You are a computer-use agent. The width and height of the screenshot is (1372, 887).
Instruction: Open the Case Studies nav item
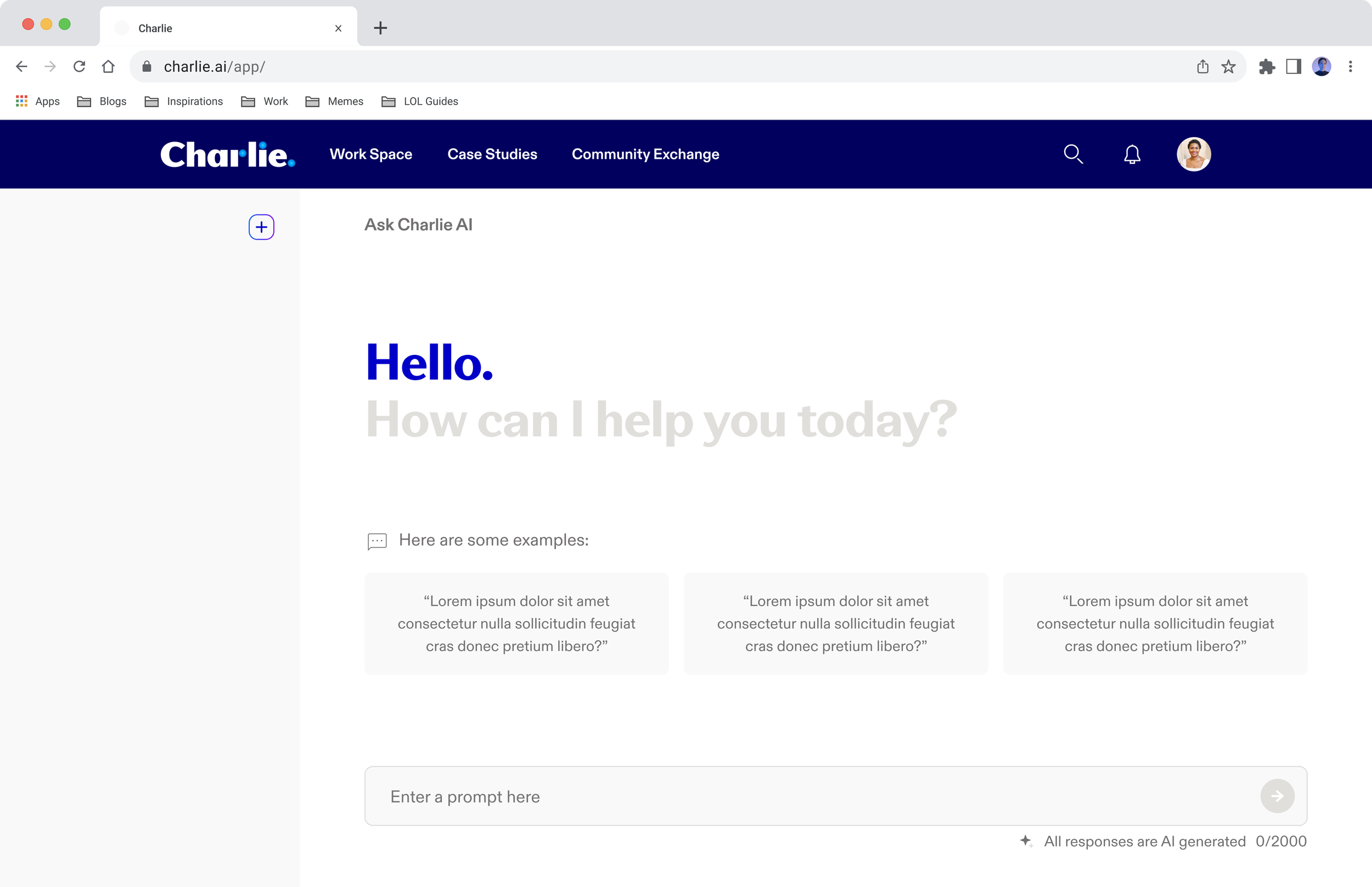[492, 154]
